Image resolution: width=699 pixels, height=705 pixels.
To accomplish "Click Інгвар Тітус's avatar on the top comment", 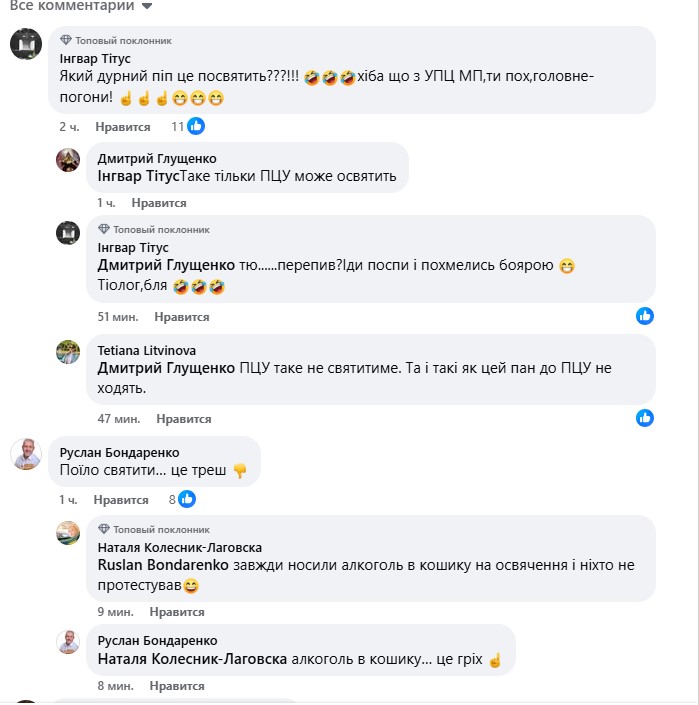I will pos(25,45).
